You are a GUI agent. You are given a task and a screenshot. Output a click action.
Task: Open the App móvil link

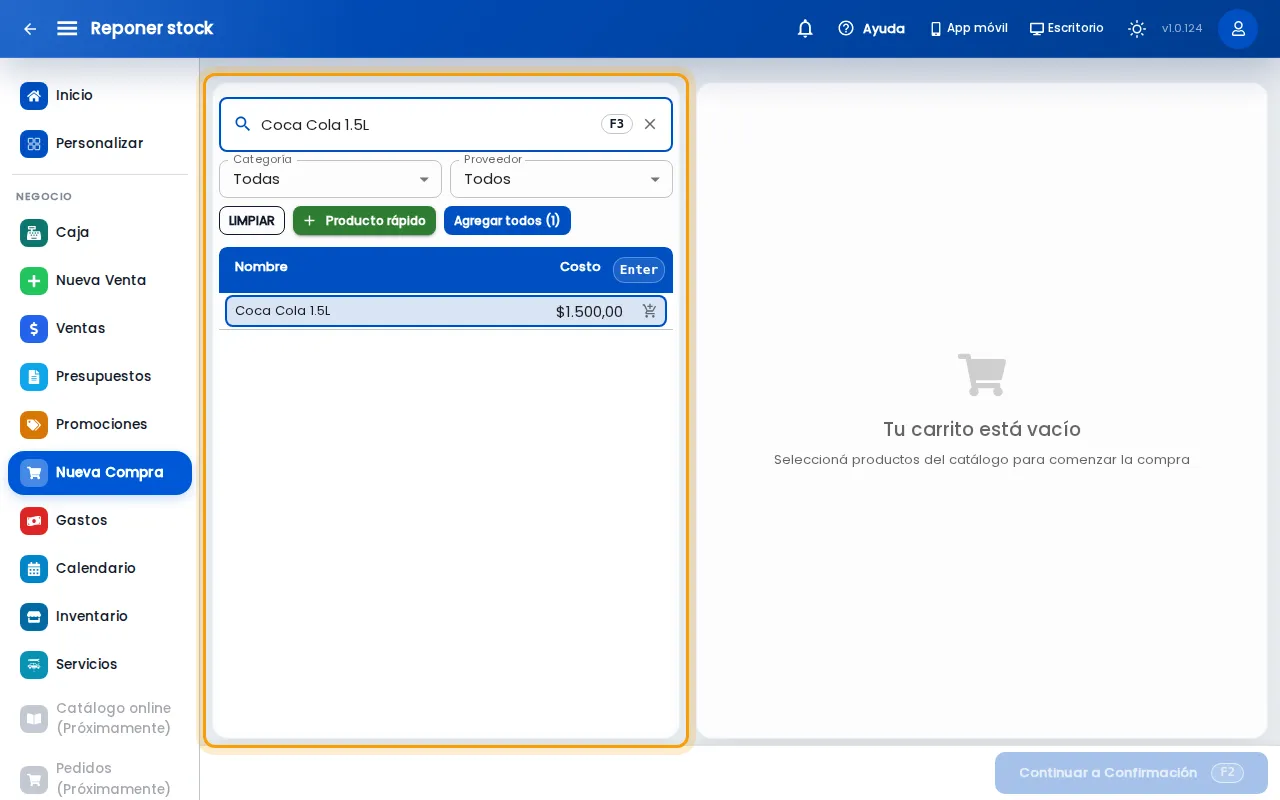pos(969,29)
